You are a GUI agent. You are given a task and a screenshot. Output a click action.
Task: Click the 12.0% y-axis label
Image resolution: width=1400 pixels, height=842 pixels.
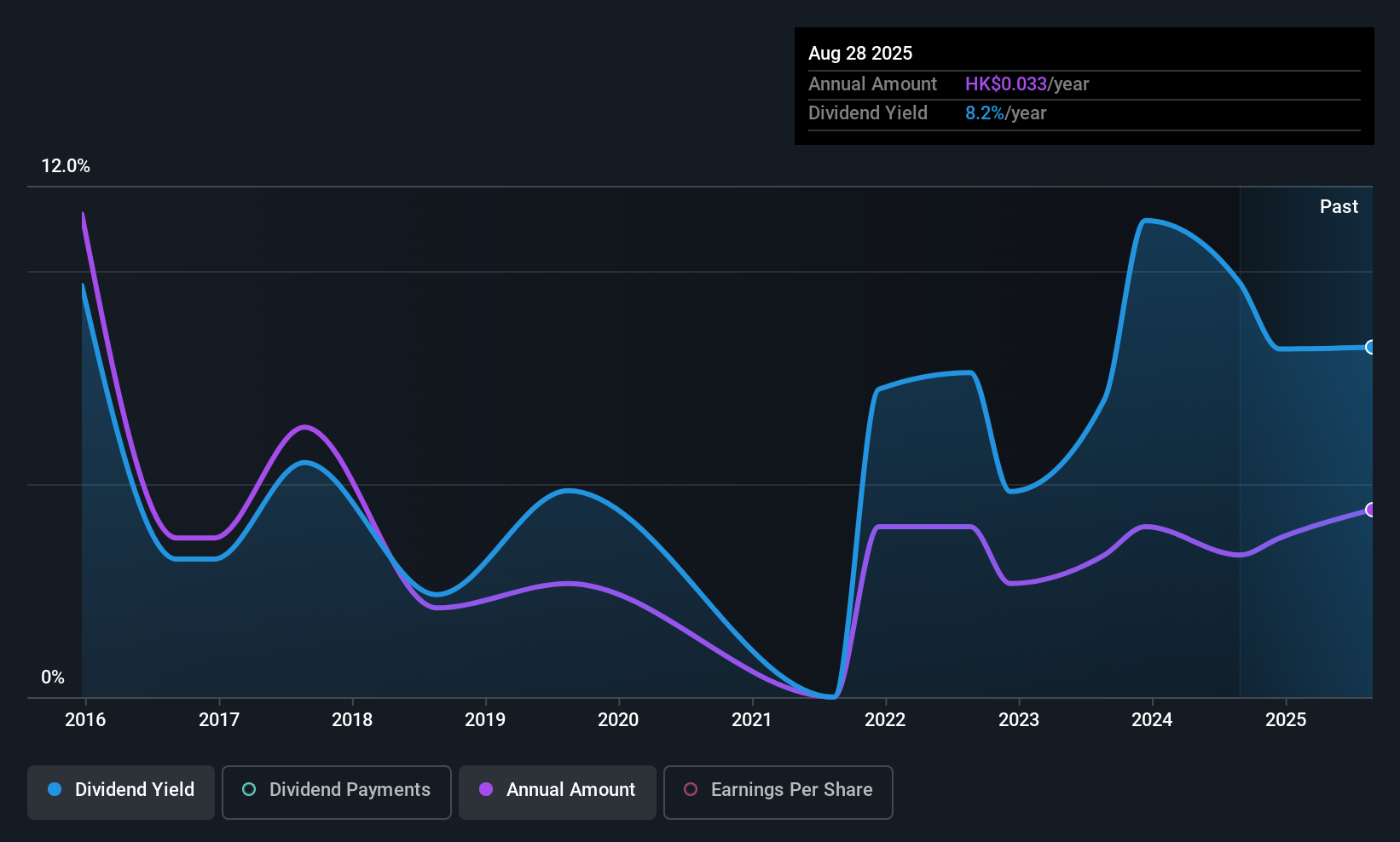66,166
